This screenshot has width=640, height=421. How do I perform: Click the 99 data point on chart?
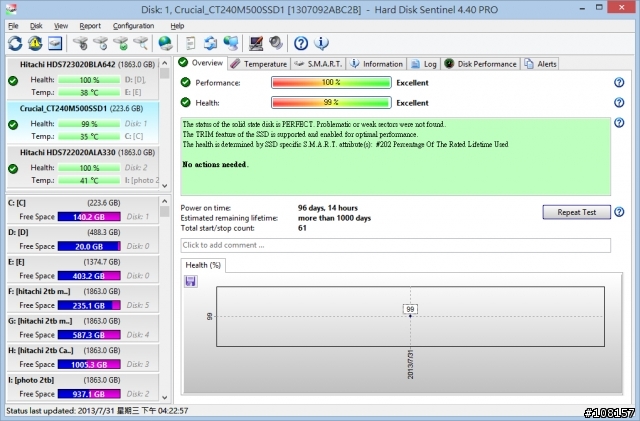point(410,316)
